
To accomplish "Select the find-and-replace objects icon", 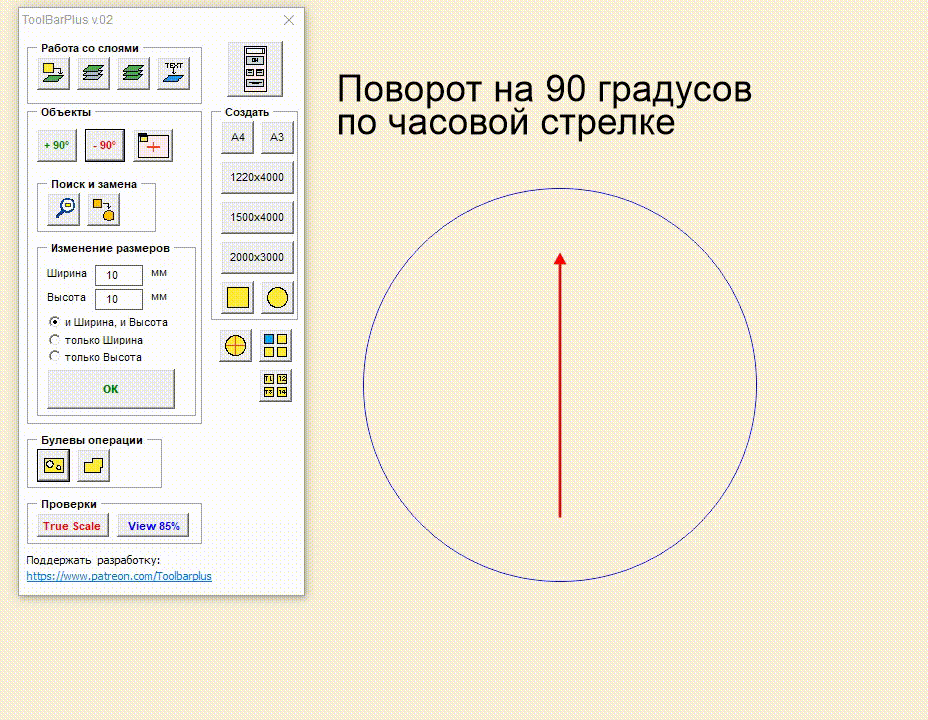I will pos(105,209).
